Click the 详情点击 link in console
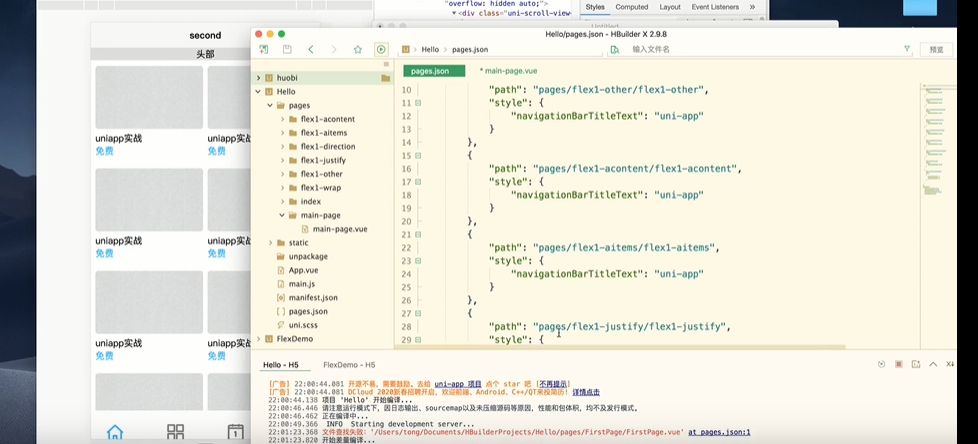The height and width of the screenshot is (444, 978). point(586,392)
